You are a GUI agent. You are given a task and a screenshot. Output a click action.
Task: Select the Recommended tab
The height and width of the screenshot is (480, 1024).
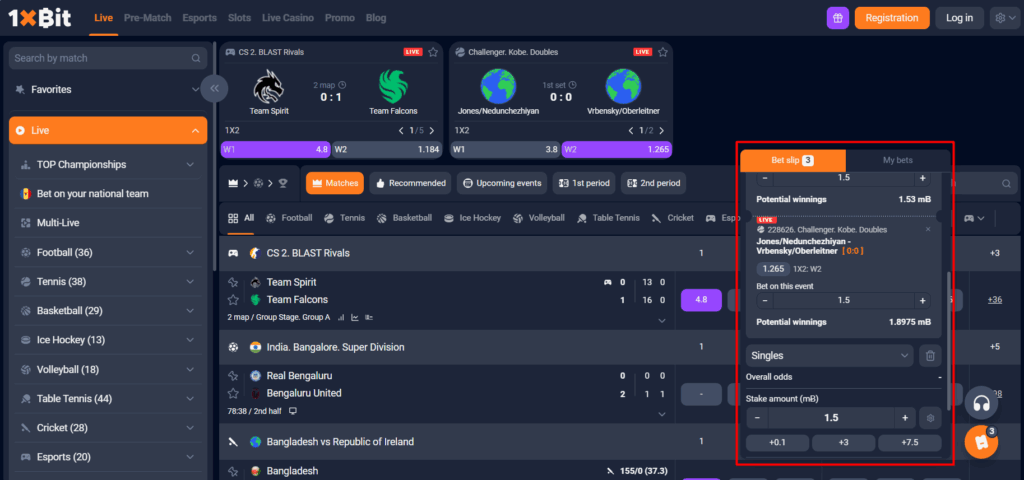coord(411,184)
